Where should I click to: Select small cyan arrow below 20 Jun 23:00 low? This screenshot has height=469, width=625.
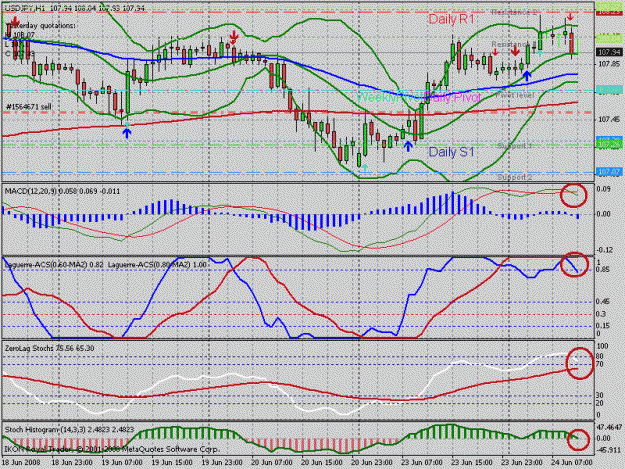pos(364,168)
